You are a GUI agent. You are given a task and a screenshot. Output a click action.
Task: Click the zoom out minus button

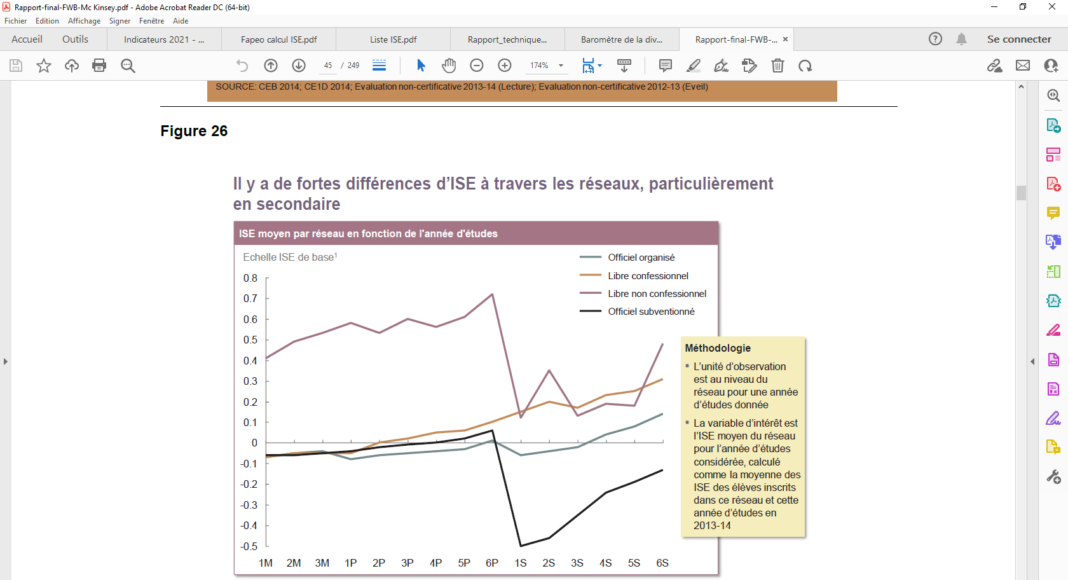(477, 65)
